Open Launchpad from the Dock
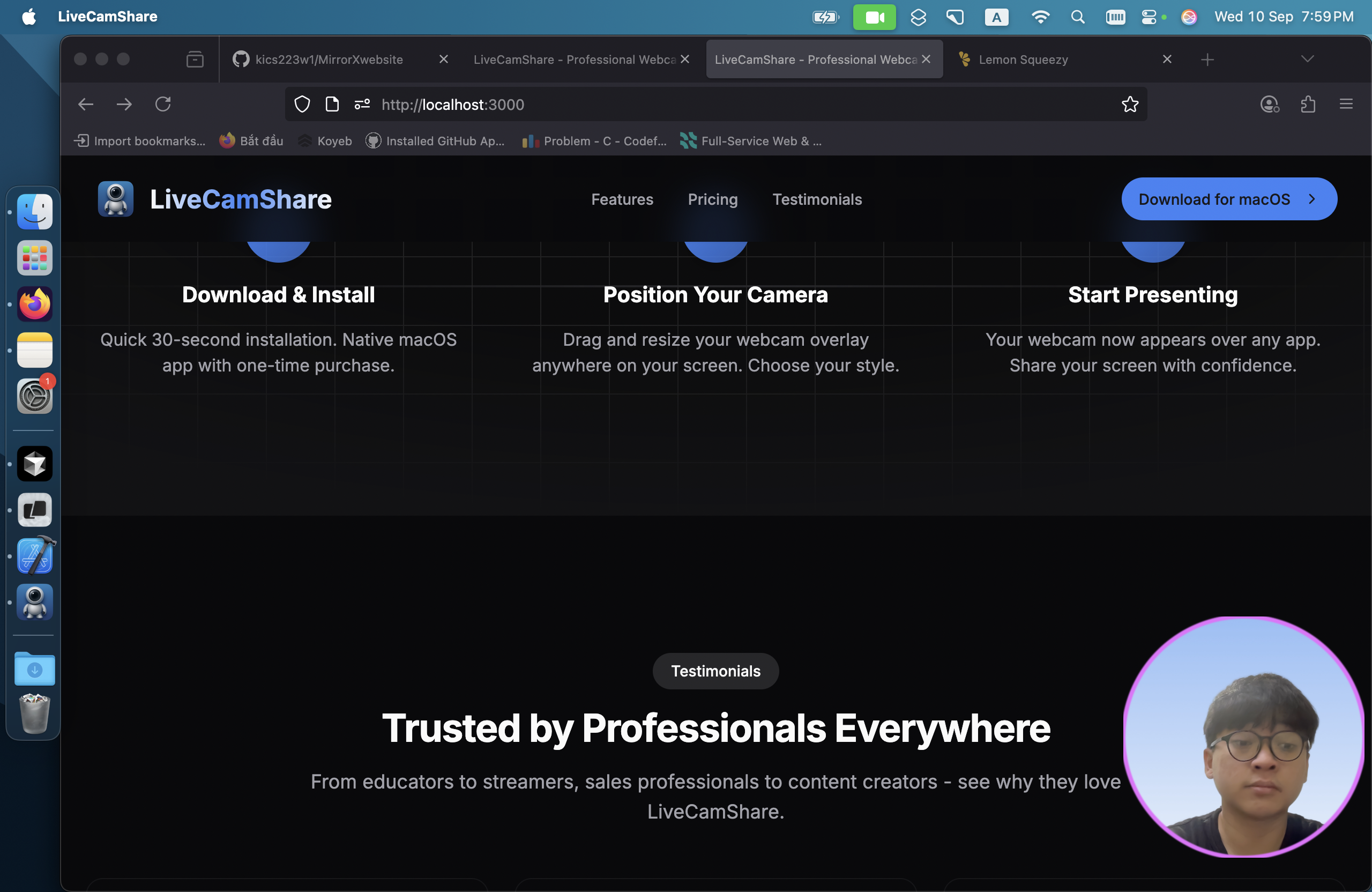 [x=35, y=258]
